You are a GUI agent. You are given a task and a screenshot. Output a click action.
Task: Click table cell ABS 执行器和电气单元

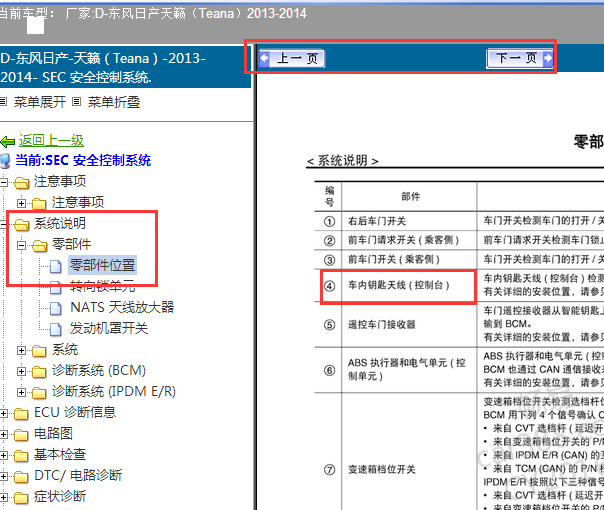pos(407,369)
